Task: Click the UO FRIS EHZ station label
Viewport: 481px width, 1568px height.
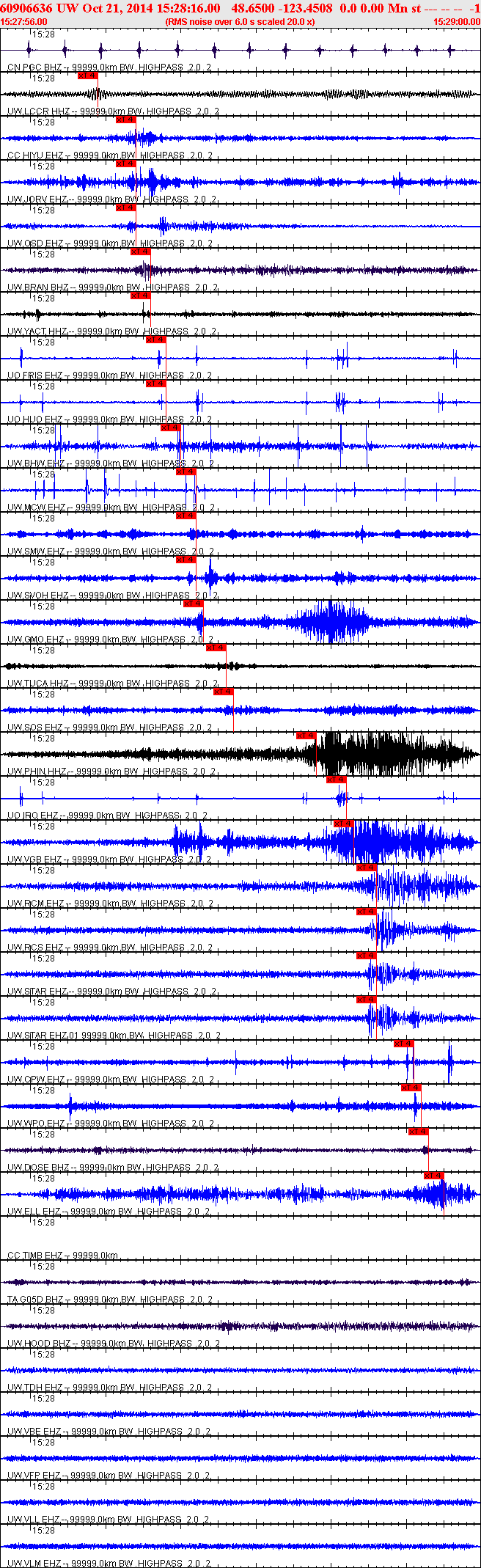Action: coord(34,375)
